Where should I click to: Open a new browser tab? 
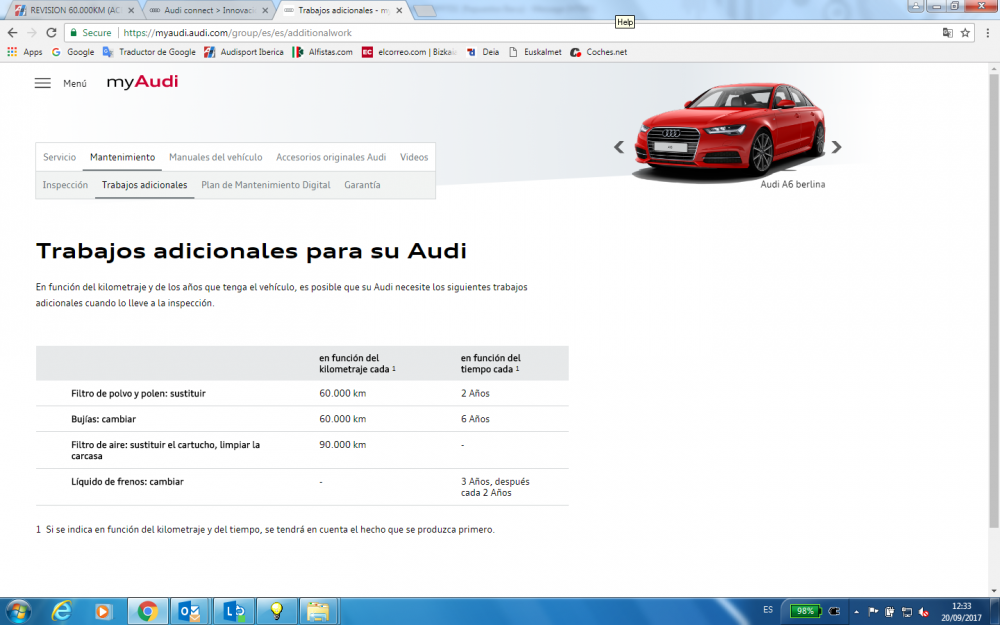(425, 11)
